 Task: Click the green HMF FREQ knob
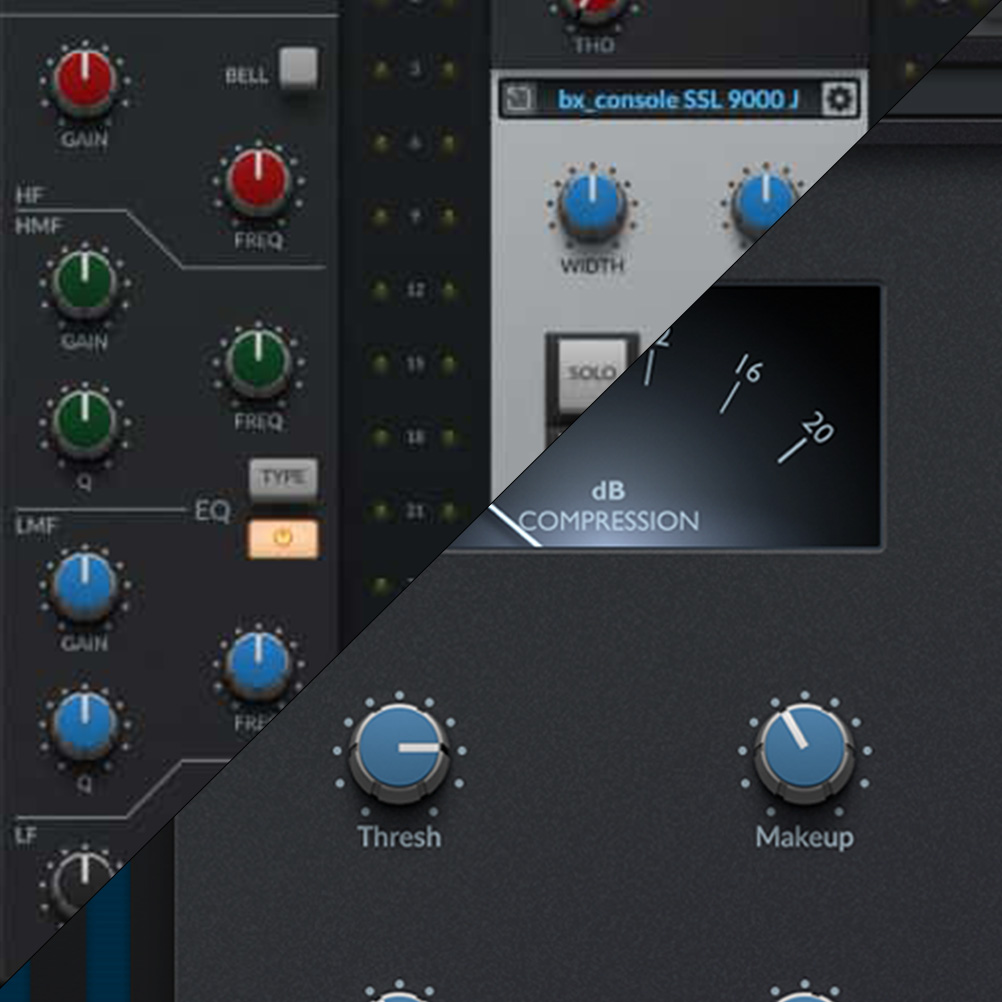coord(258,362)
